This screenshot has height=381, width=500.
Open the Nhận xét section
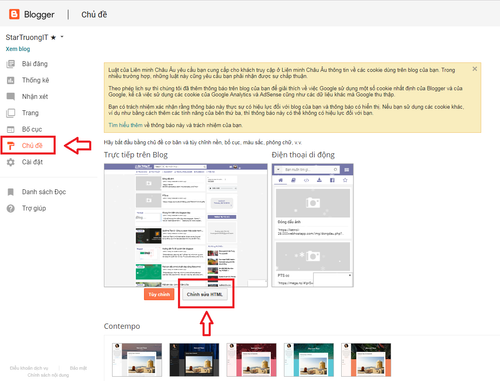(x=35, y=96)
